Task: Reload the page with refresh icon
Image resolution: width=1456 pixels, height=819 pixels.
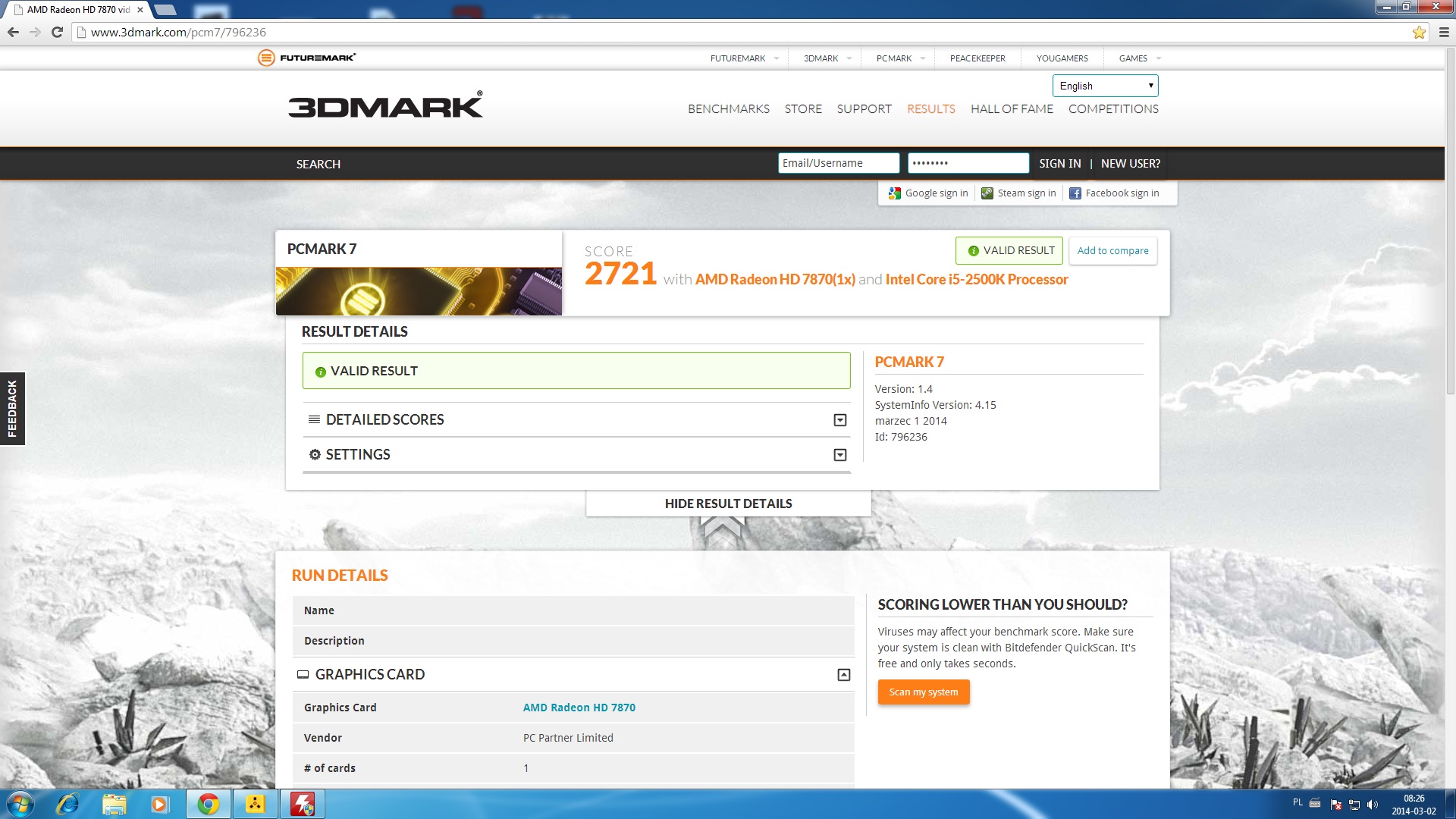Action: (x=57, y=32)
